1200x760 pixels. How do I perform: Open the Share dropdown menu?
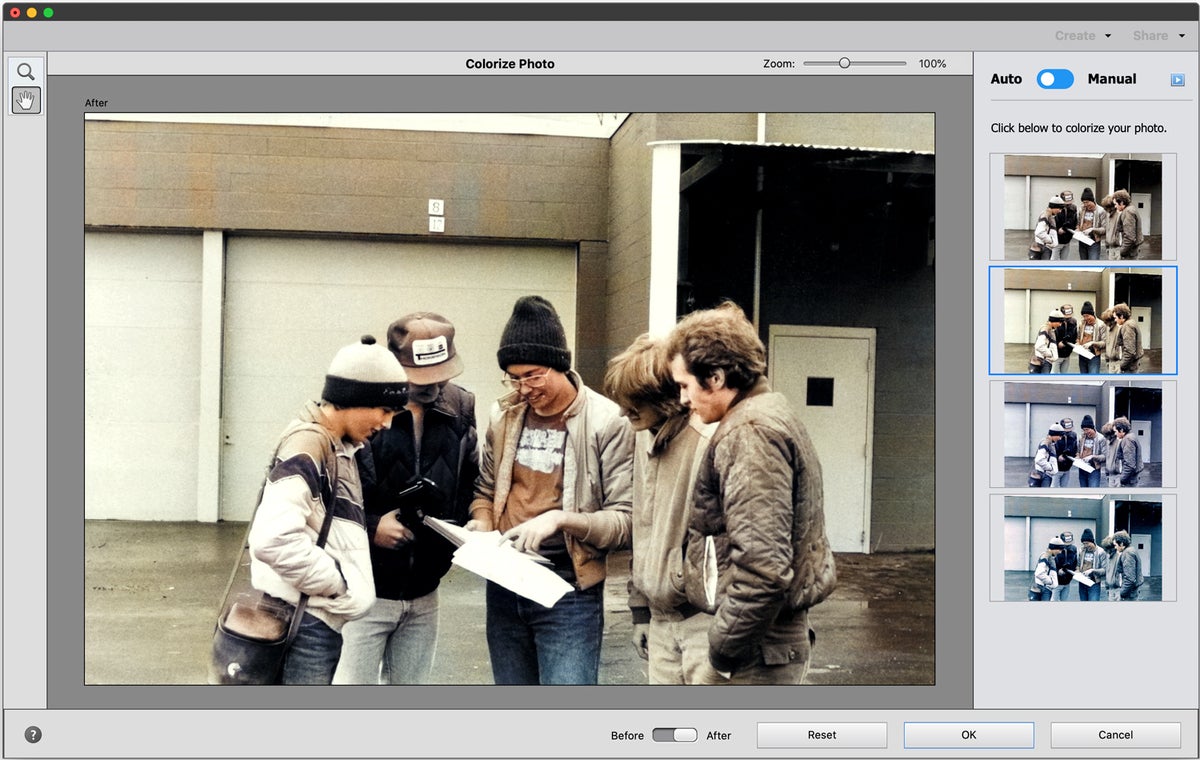point(1157,35)
